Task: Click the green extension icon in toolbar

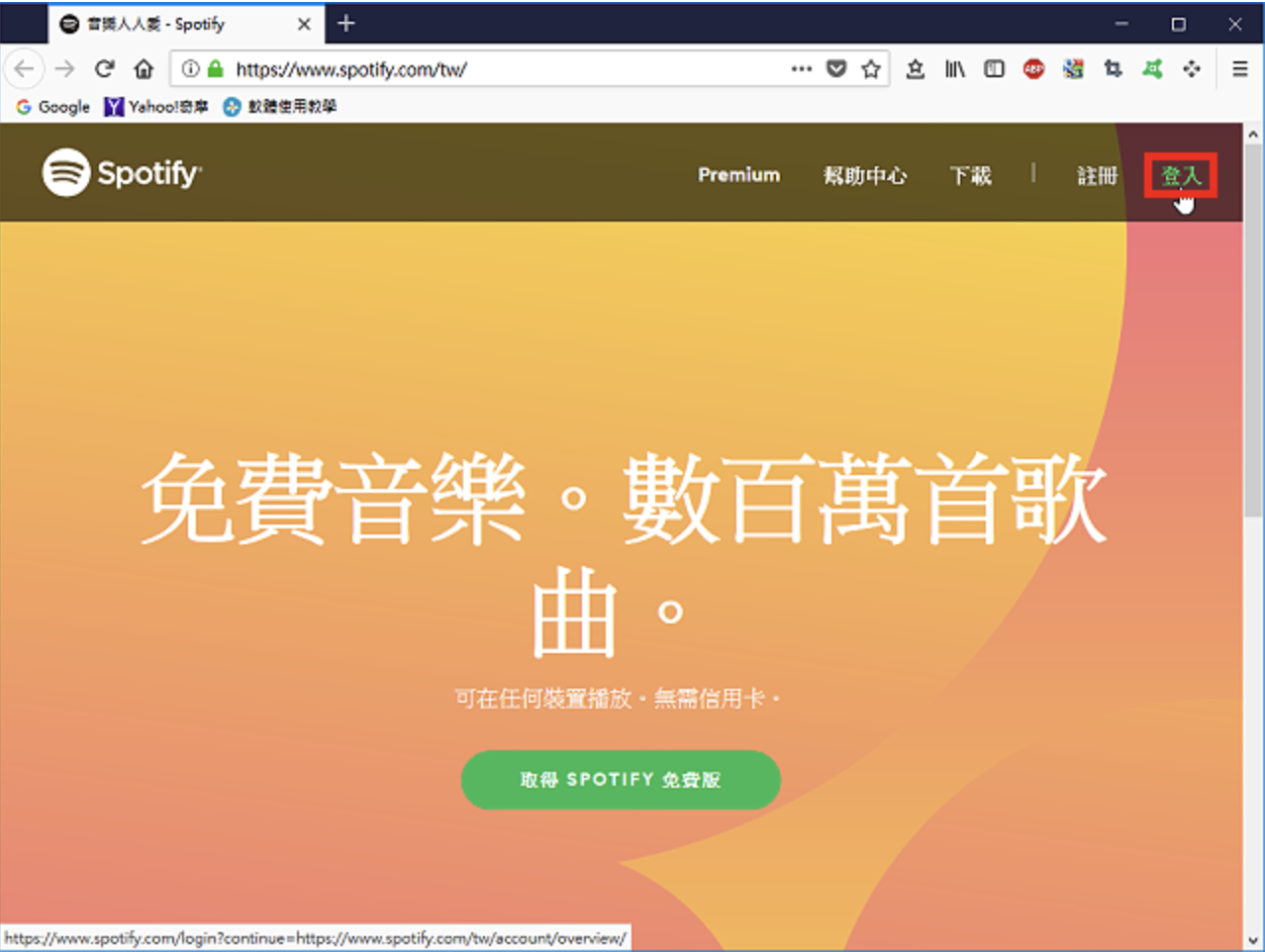Action: [x=1152, y=68]
